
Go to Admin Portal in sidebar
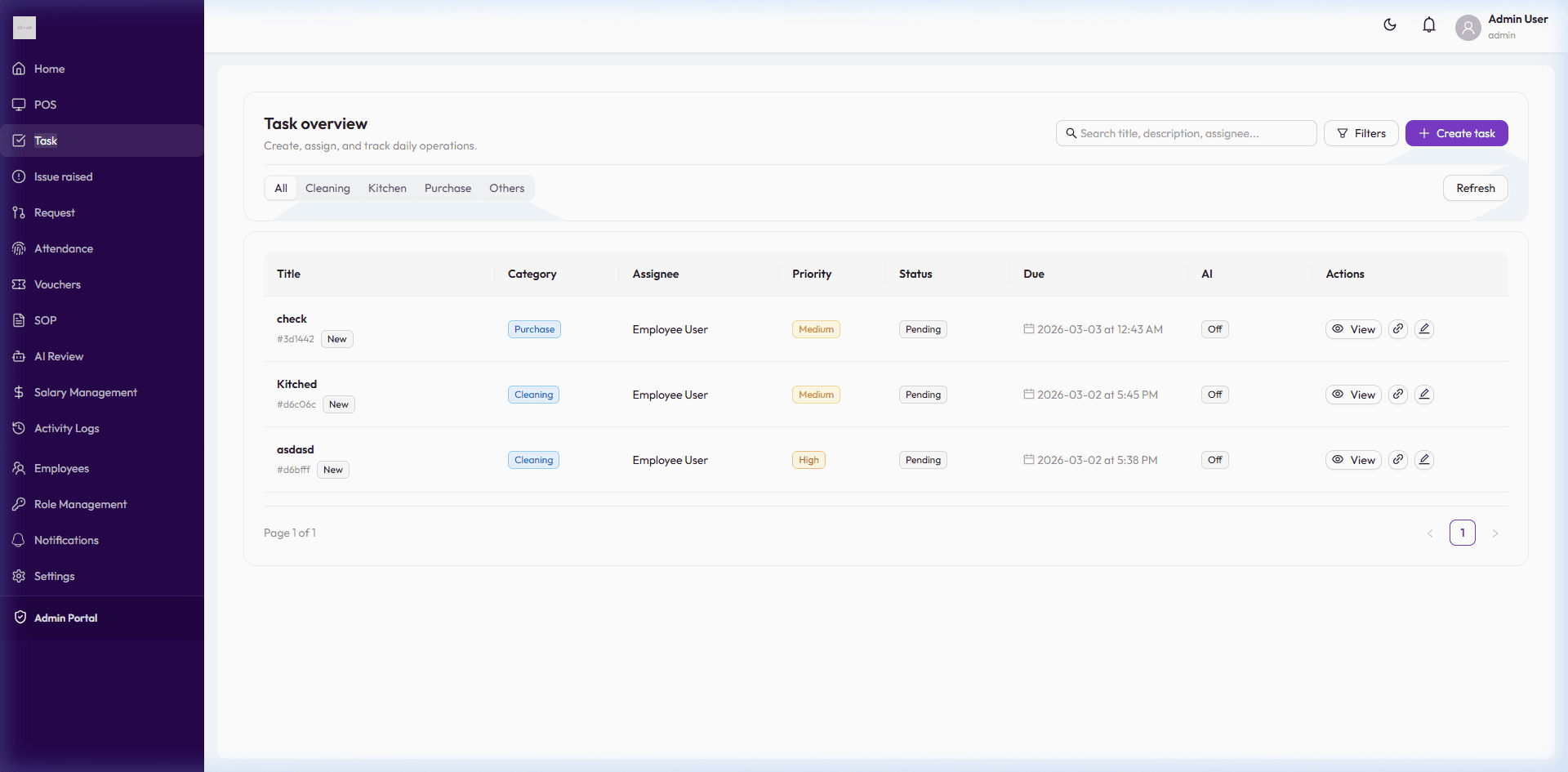click(x=65, y=618)
